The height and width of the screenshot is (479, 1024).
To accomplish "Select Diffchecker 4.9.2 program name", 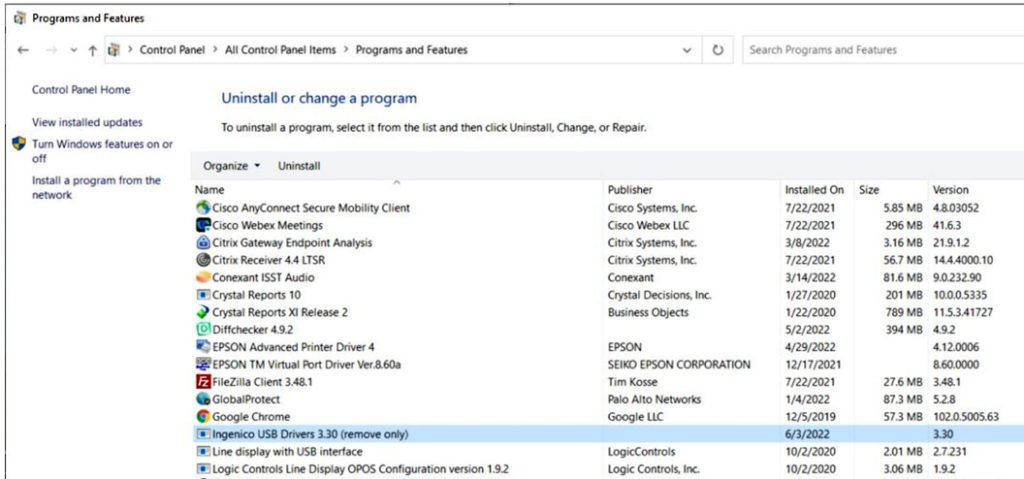I will tap(253, 329).
